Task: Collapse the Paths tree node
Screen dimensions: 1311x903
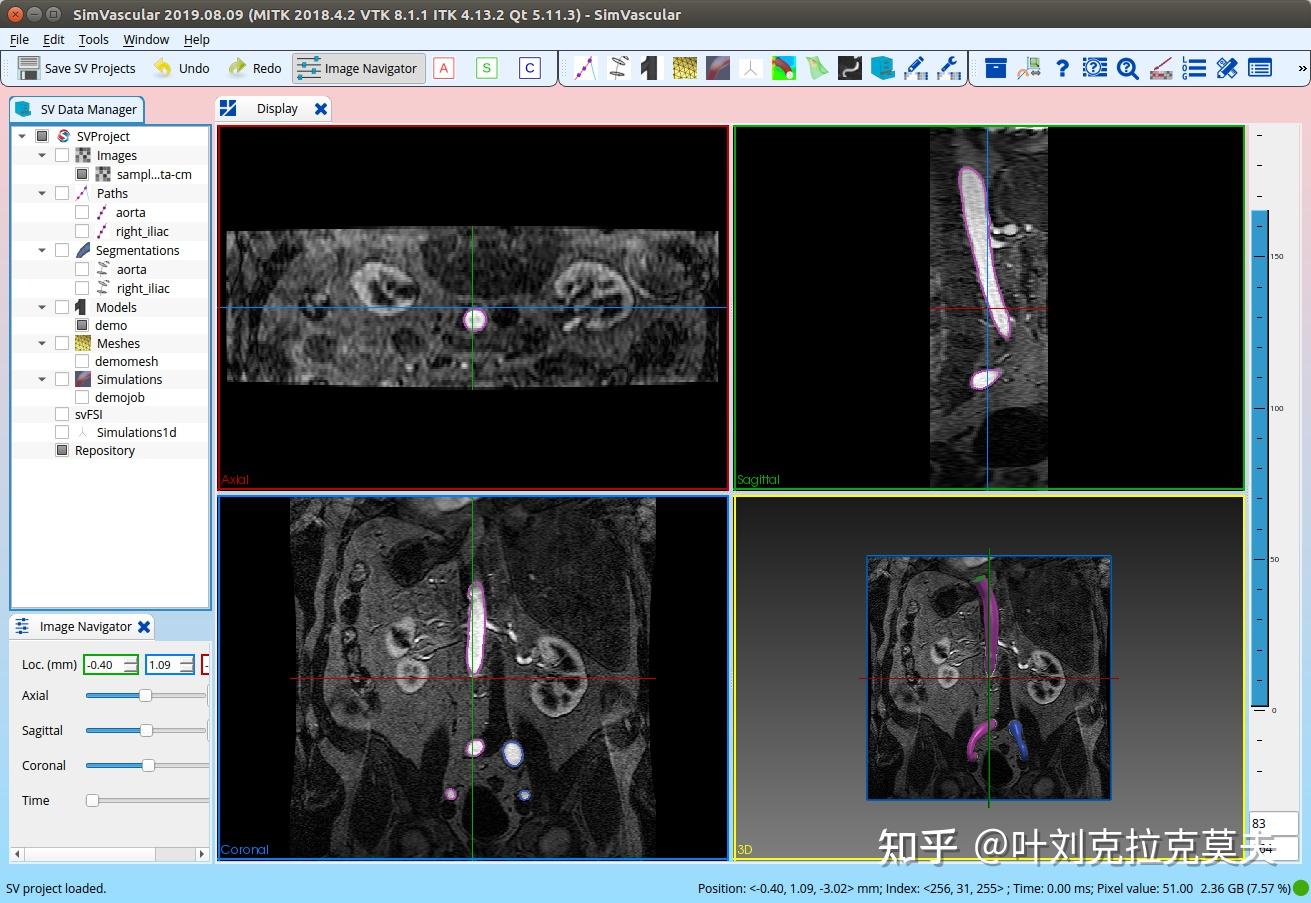Action: tap(42, 193)
